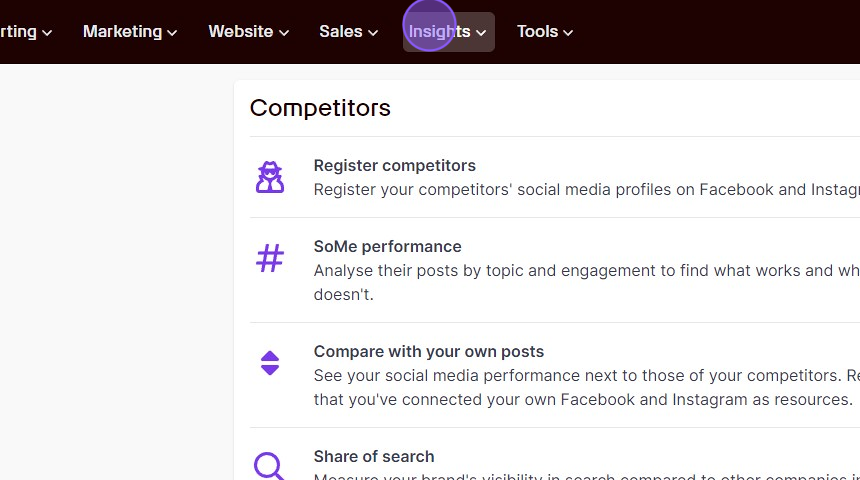Click the hashtag icon for SoMe performance
This screenshot has width=860, height=480.
pos(270,258)
